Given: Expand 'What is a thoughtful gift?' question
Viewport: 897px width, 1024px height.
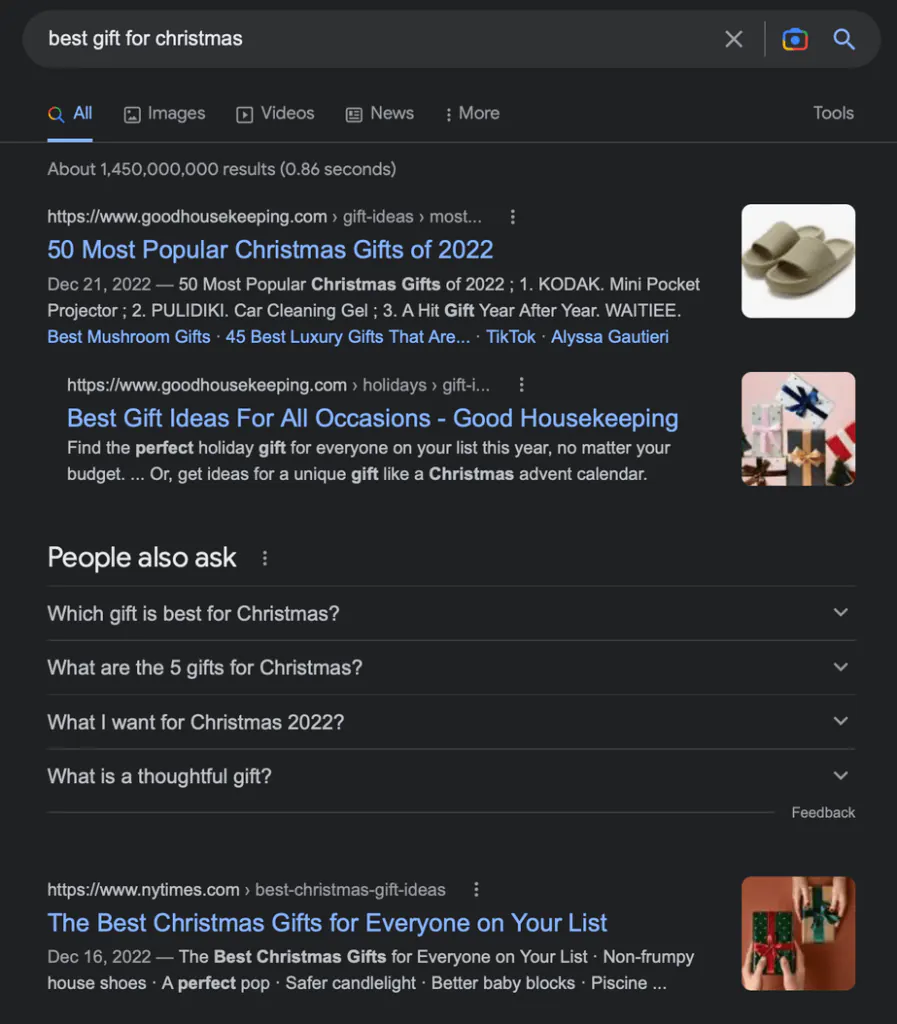Looking at the screenshot, I should click(x=451, y=776).
